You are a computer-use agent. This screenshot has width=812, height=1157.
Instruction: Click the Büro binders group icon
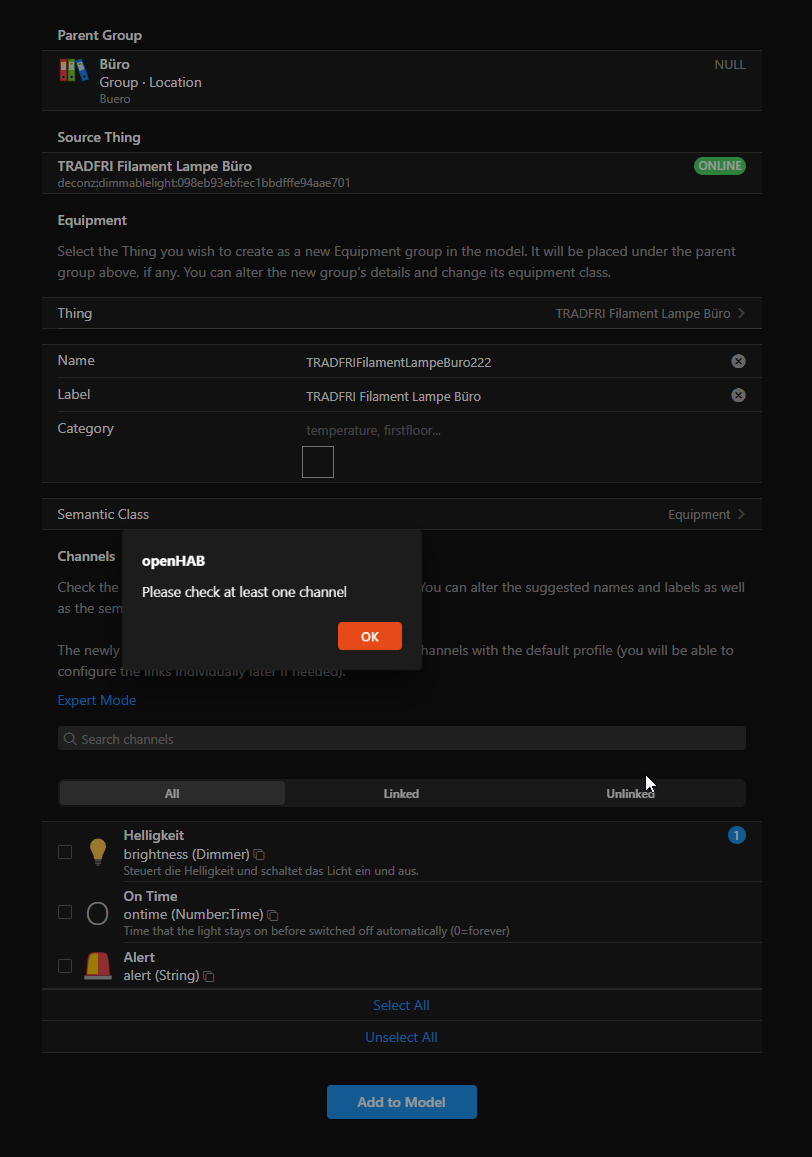[x=73, y=70]
